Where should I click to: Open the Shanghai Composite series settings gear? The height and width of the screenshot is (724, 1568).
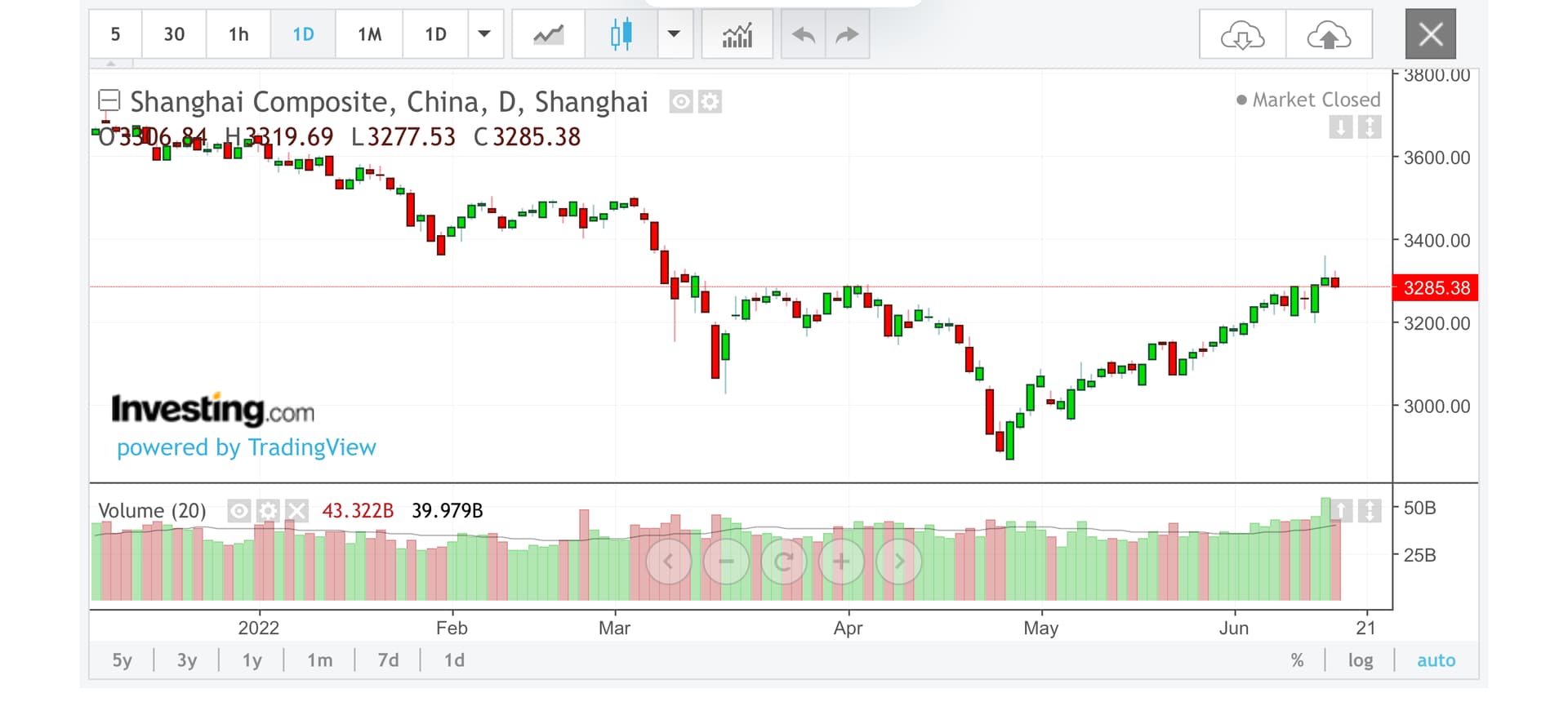coord(710,102)
